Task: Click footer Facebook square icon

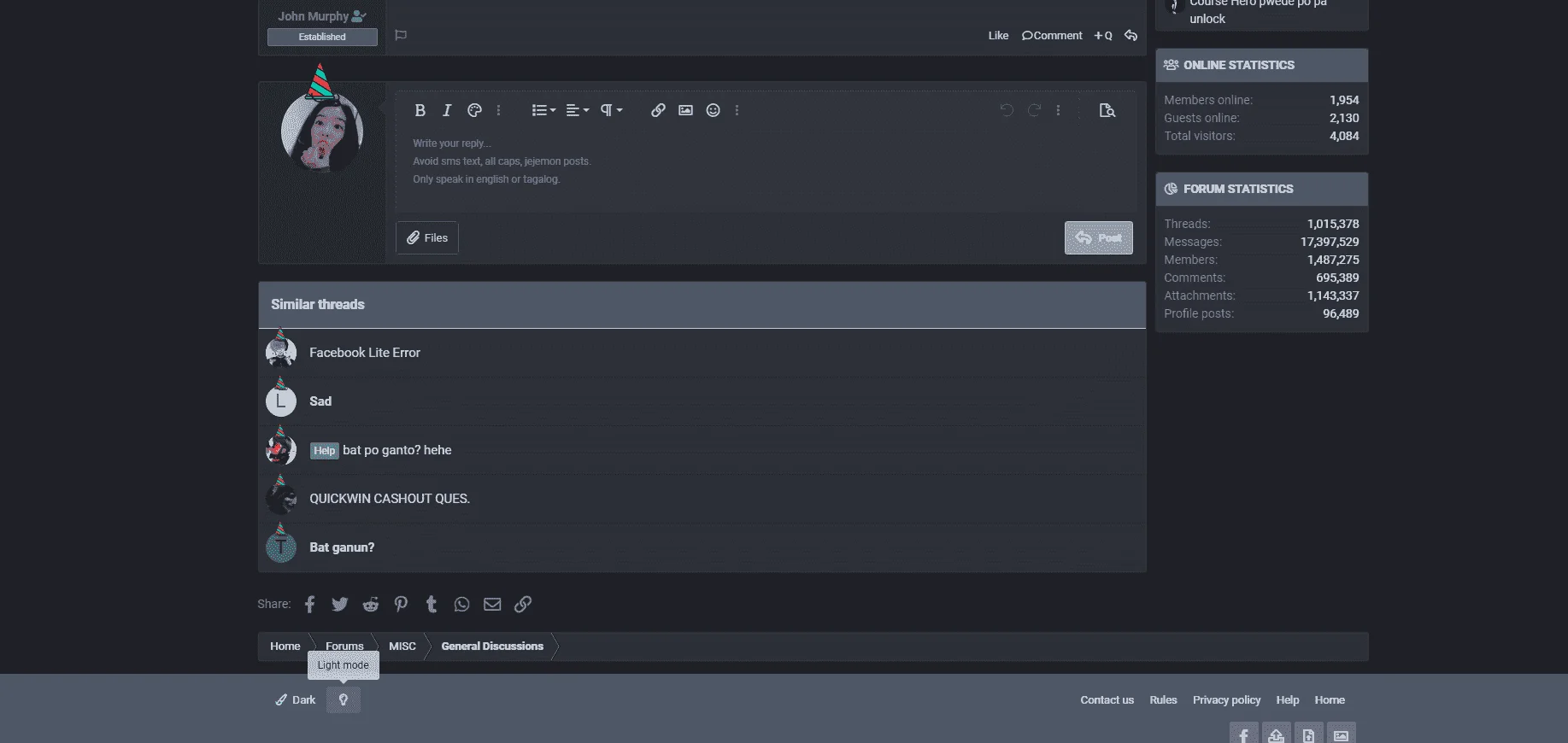Action: [1243, 734]
